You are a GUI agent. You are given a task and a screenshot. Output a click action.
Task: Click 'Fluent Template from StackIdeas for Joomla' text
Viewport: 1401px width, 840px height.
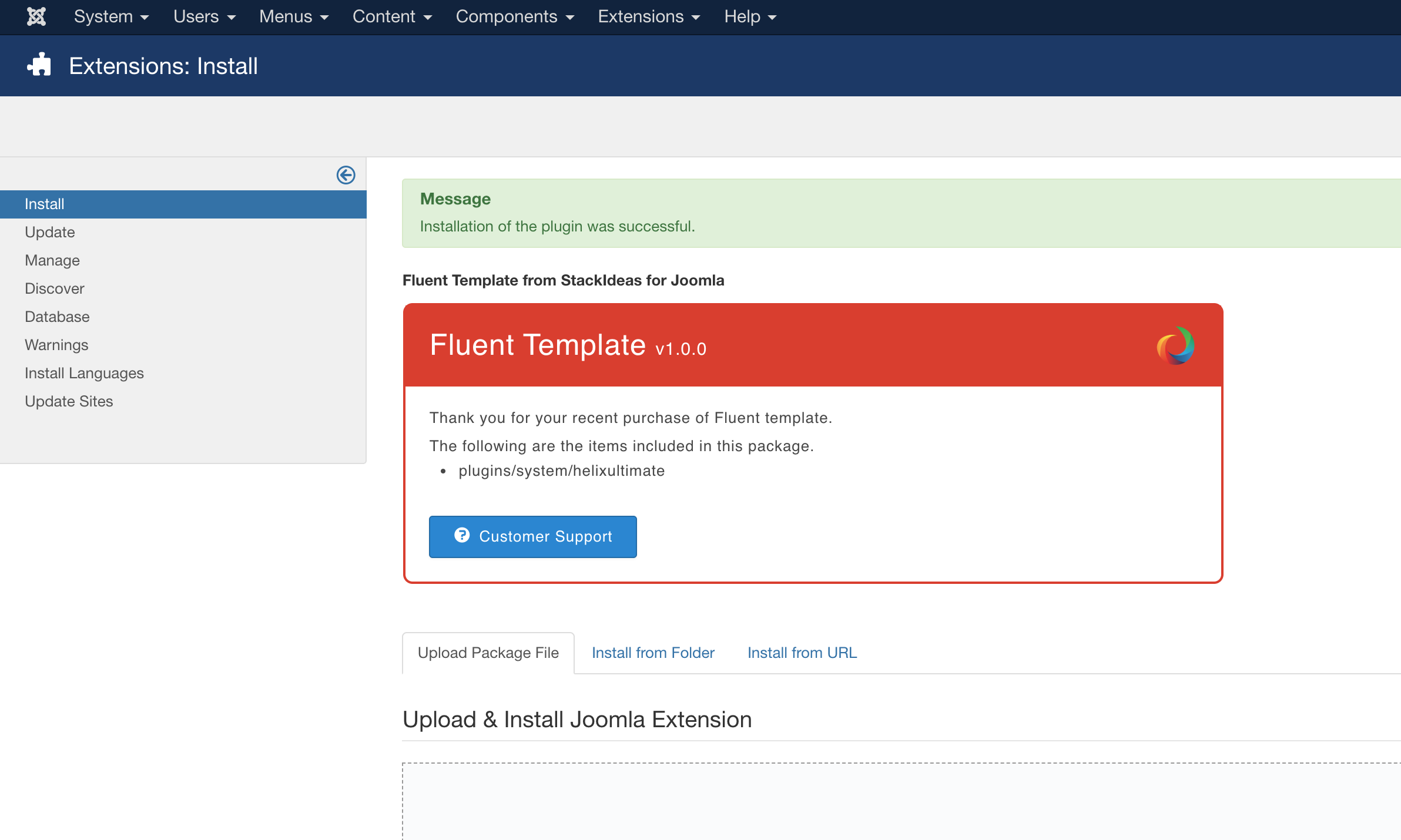[563, 280]
